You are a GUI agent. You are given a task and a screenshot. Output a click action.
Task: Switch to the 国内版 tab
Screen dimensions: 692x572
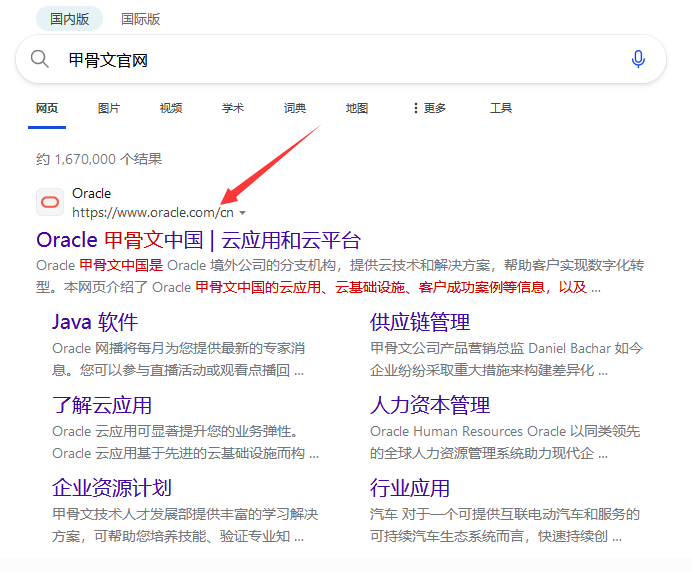(x=70, y=19)
